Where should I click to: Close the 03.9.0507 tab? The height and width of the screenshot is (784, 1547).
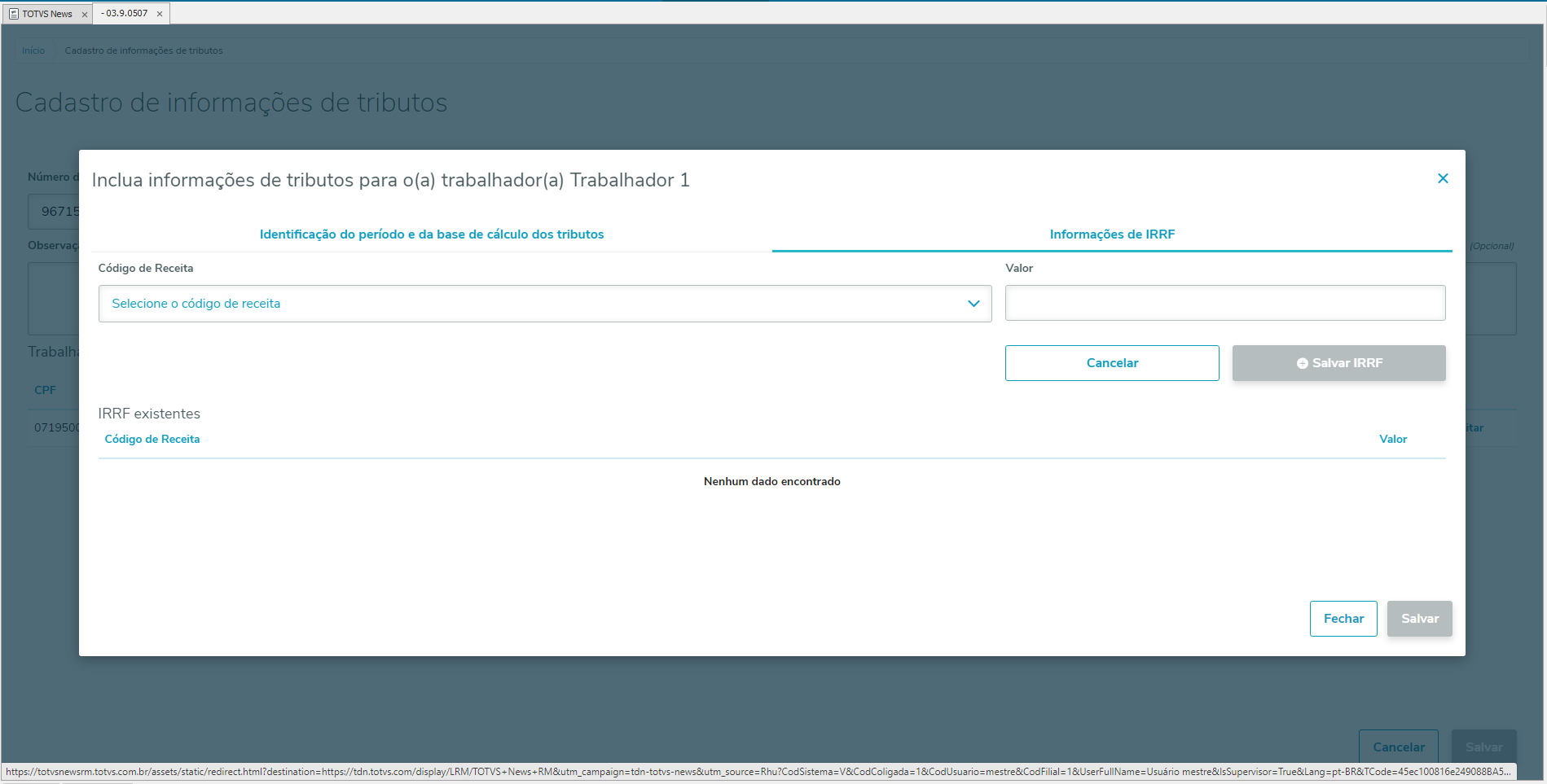(x=160, y=14)
